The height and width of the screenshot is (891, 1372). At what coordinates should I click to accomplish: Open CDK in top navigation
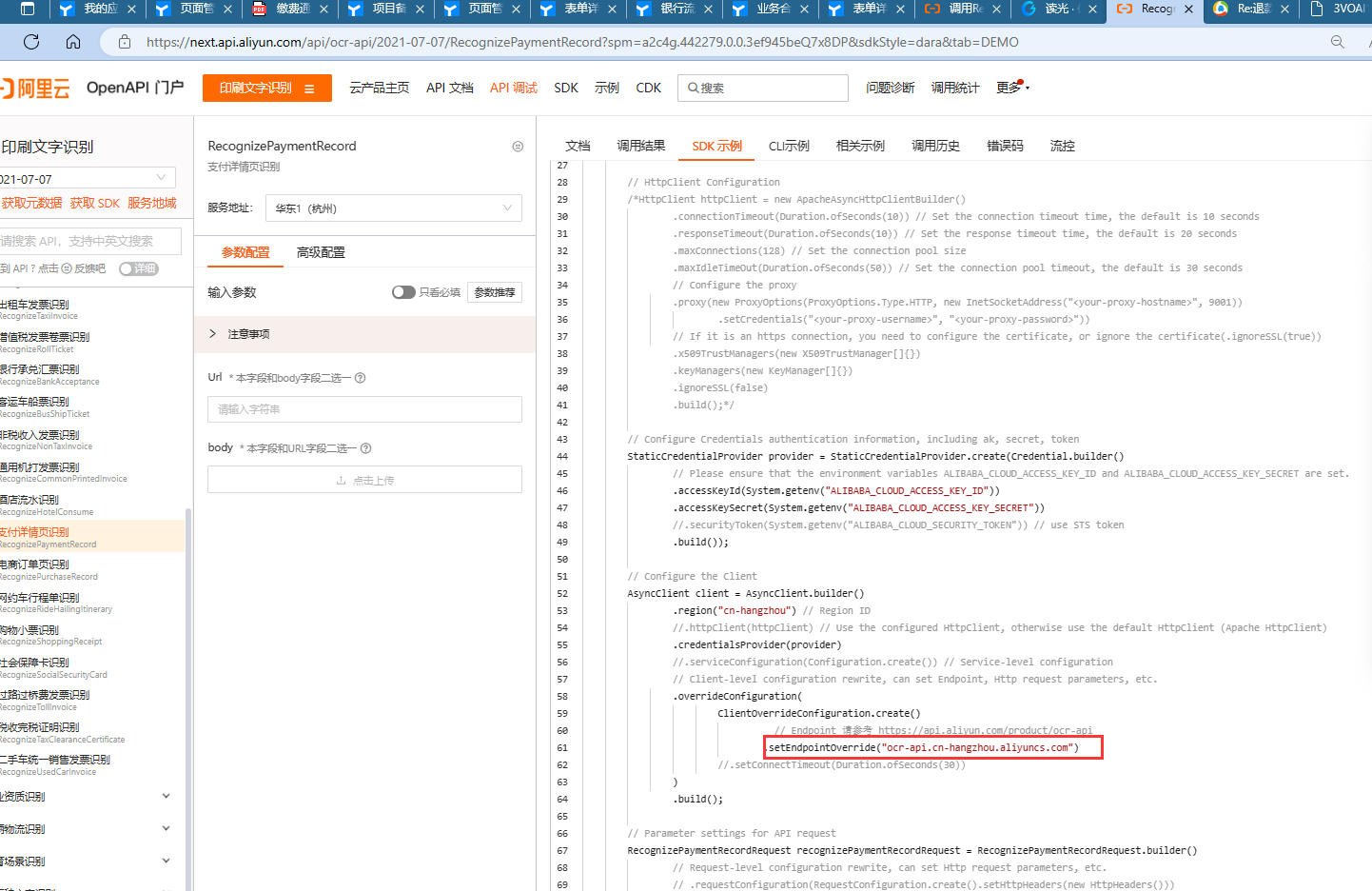(649, 88)
